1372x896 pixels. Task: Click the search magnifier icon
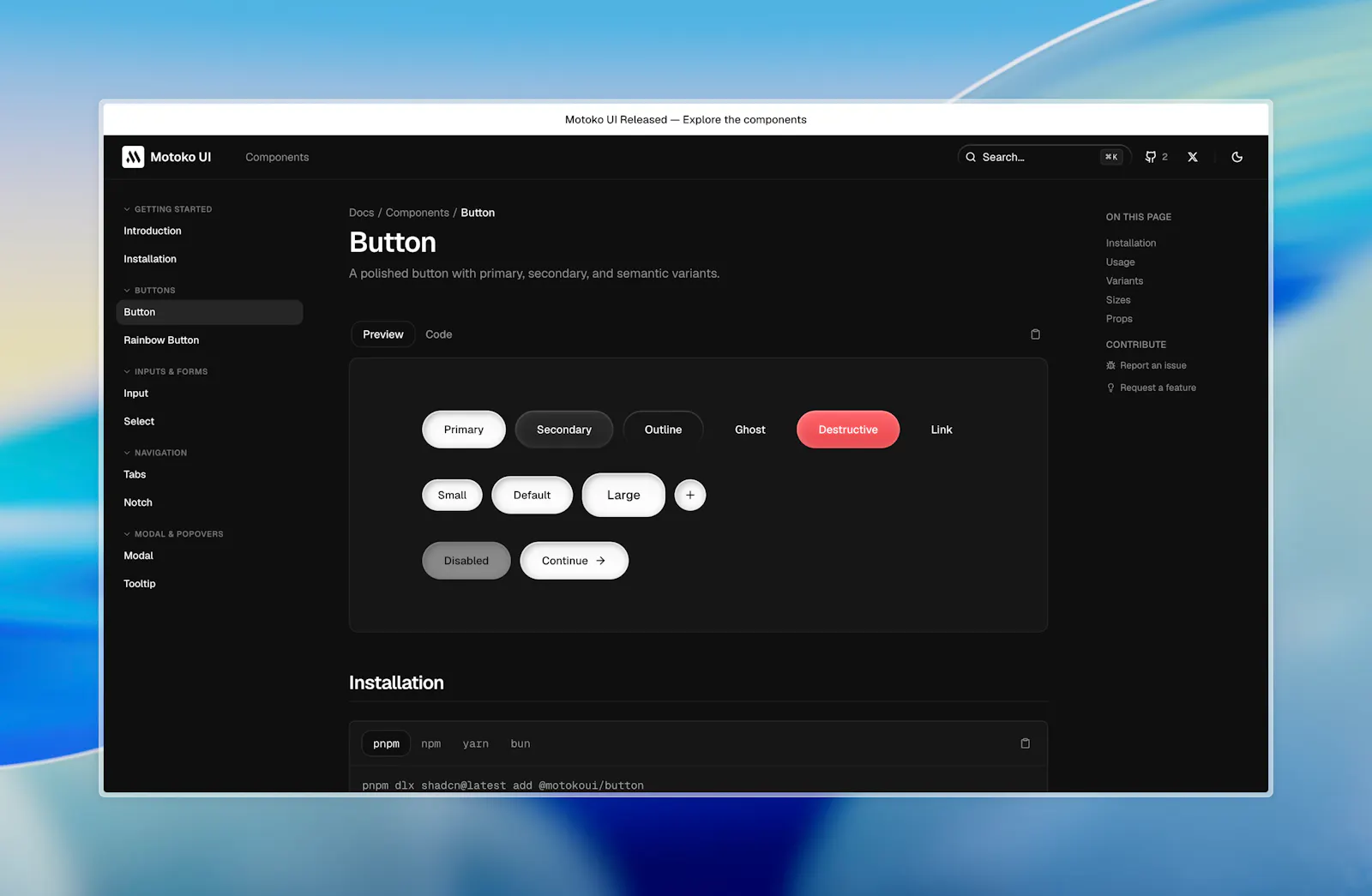coord(971,157)
